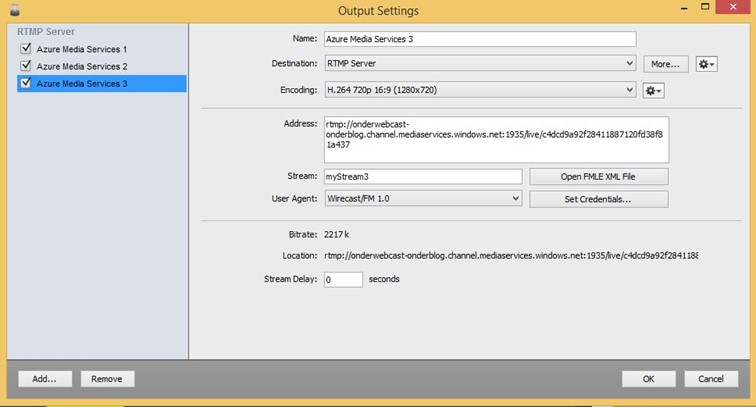Click the More... button

665,64
